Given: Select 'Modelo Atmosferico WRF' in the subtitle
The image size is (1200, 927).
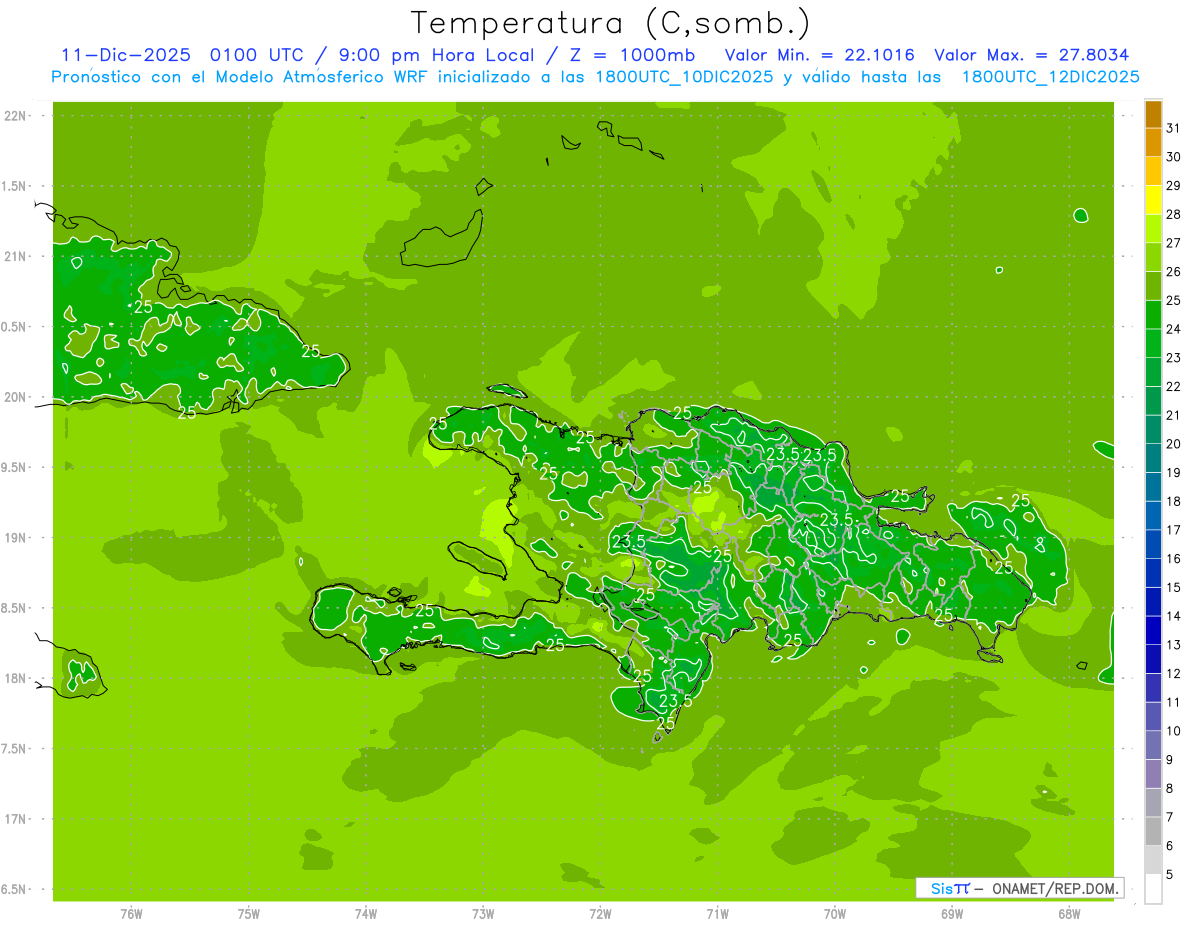Looking at the screenshot, I should tap(320, 76).
